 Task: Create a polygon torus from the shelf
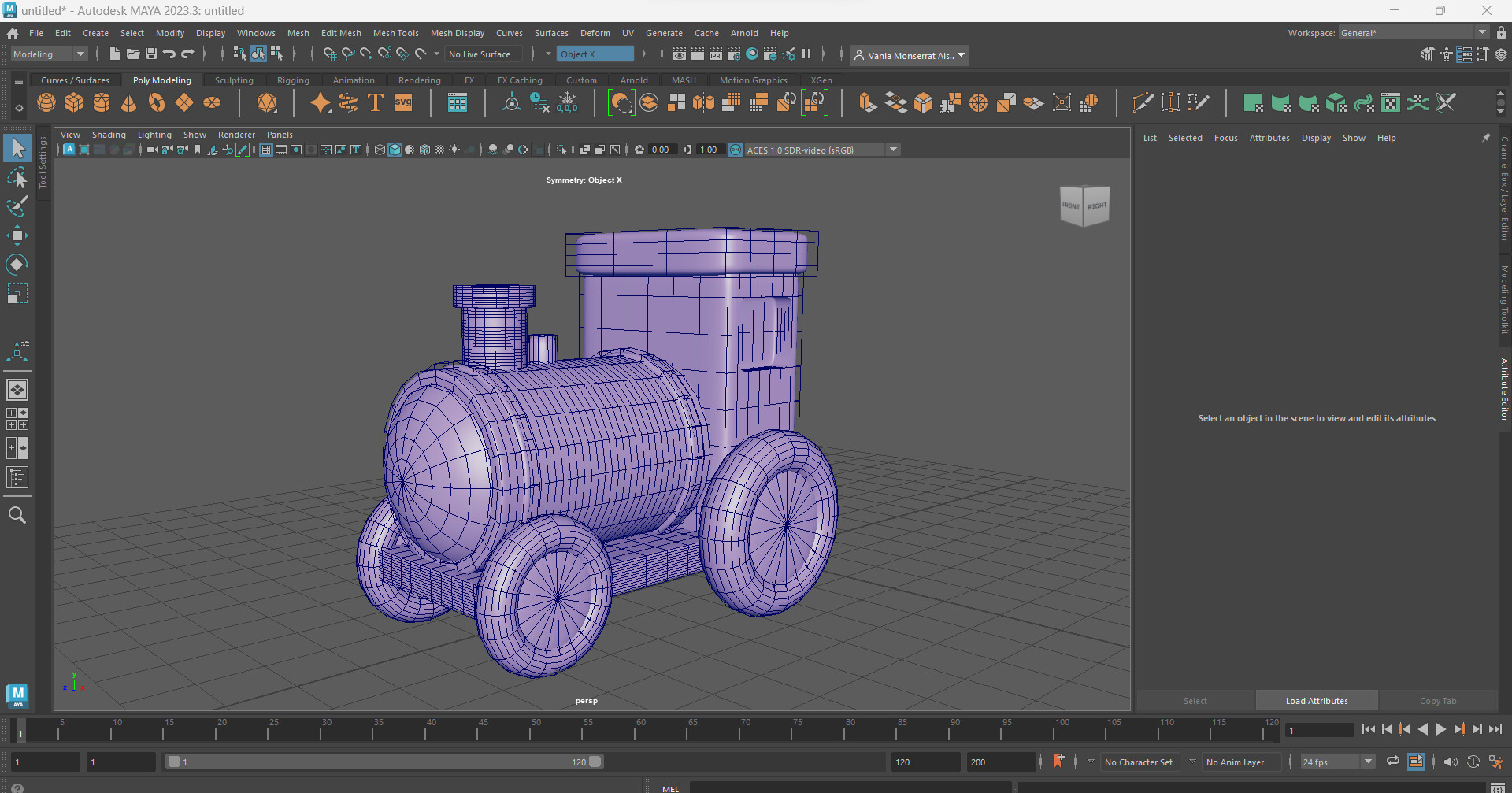156,103
